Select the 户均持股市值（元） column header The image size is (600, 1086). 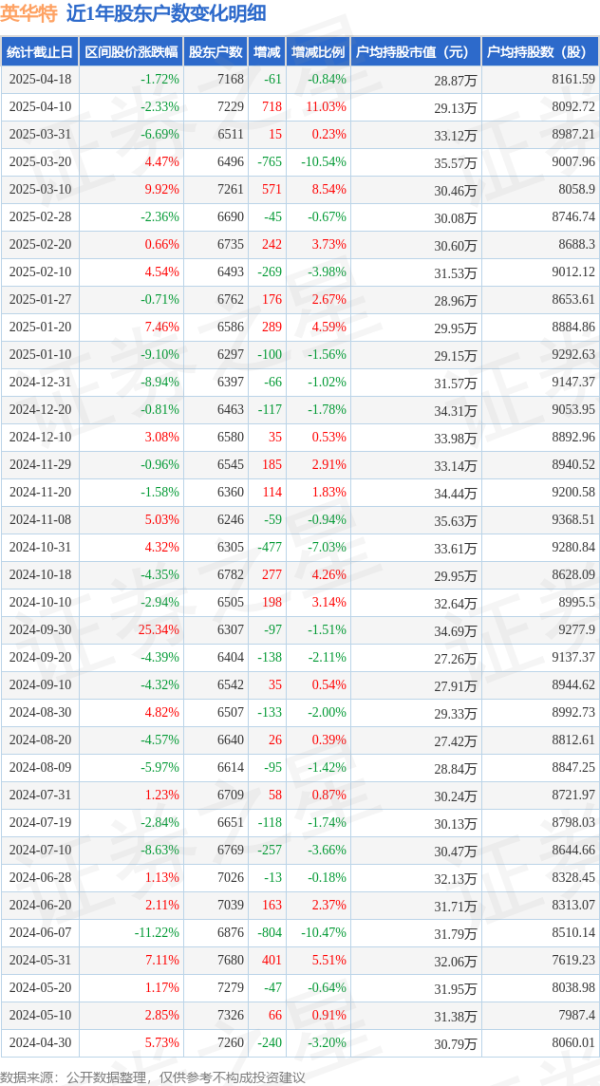[416, 52]
